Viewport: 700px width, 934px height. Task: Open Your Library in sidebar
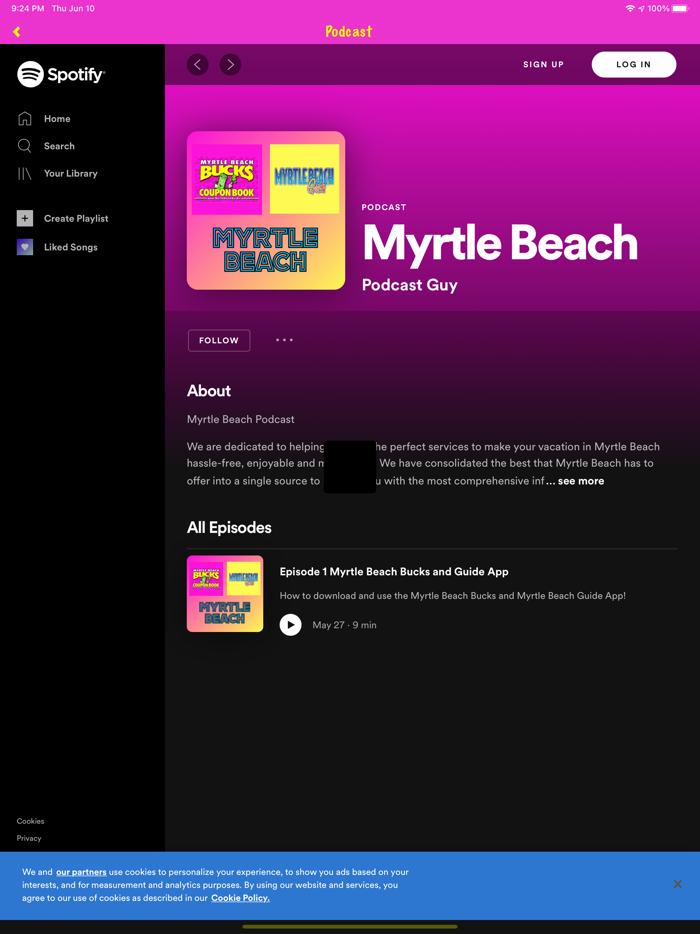[70, 173]
